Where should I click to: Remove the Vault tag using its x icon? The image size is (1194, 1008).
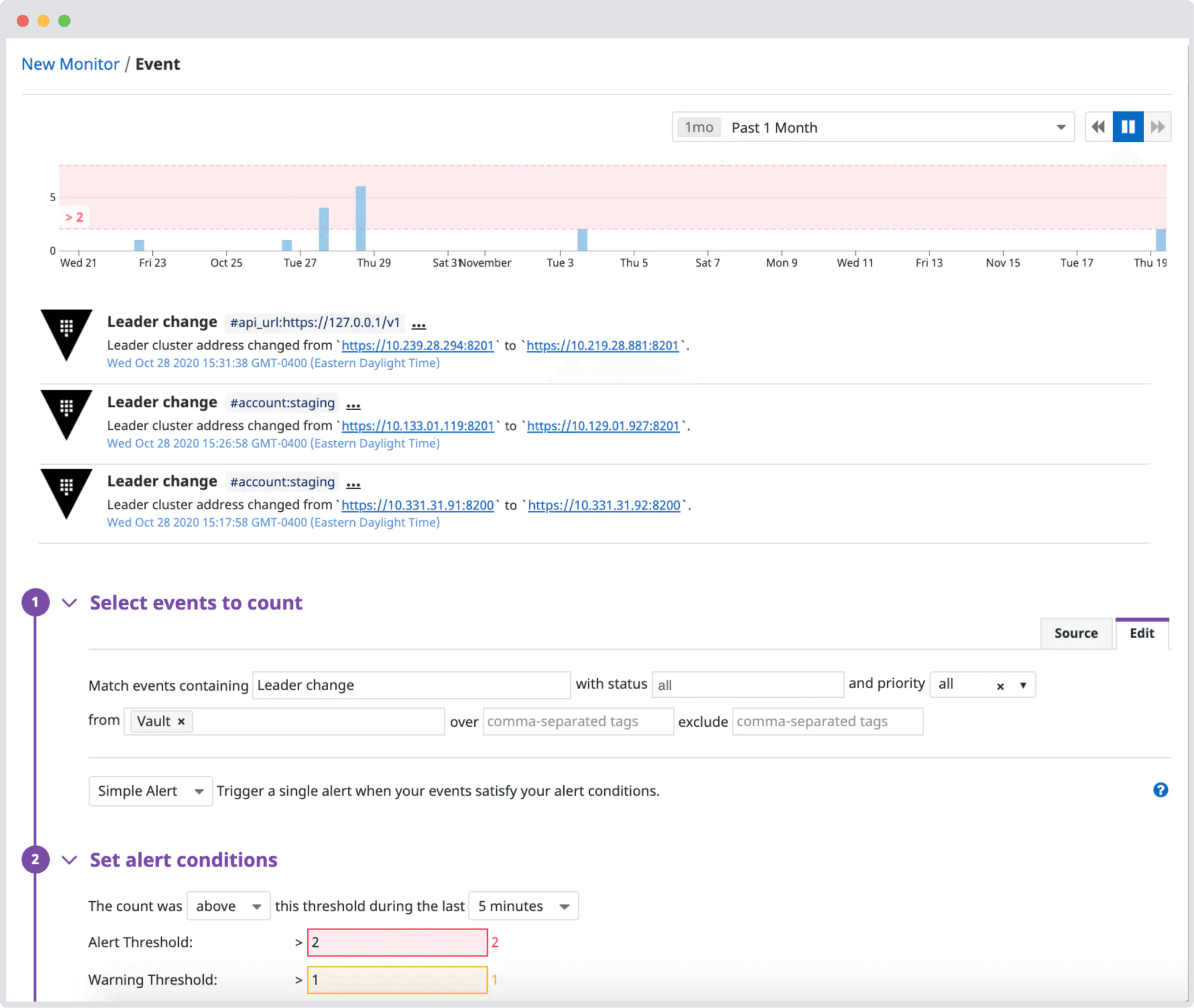[x=181, y=721]
